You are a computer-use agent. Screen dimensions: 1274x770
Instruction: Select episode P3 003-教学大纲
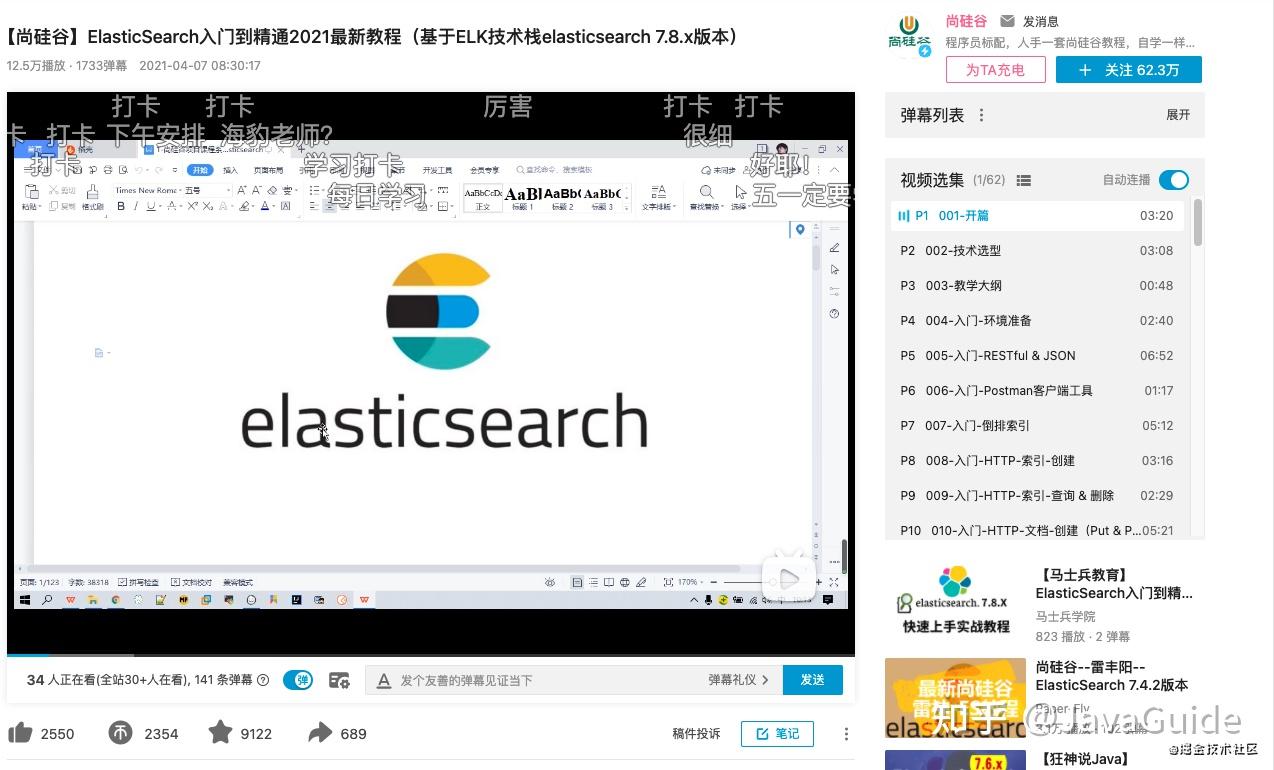[x=1037, y=286]
